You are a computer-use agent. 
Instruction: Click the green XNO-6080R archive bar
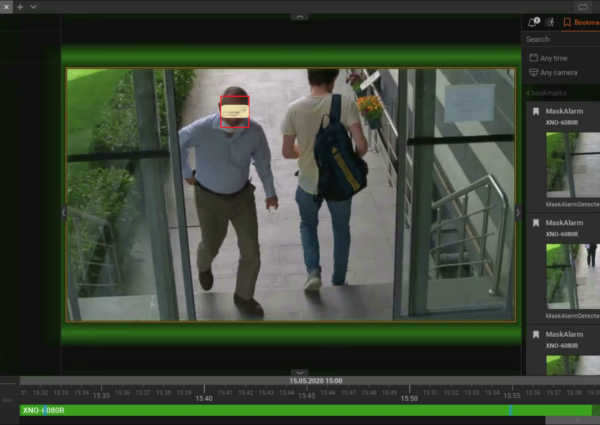coord(306,410)
